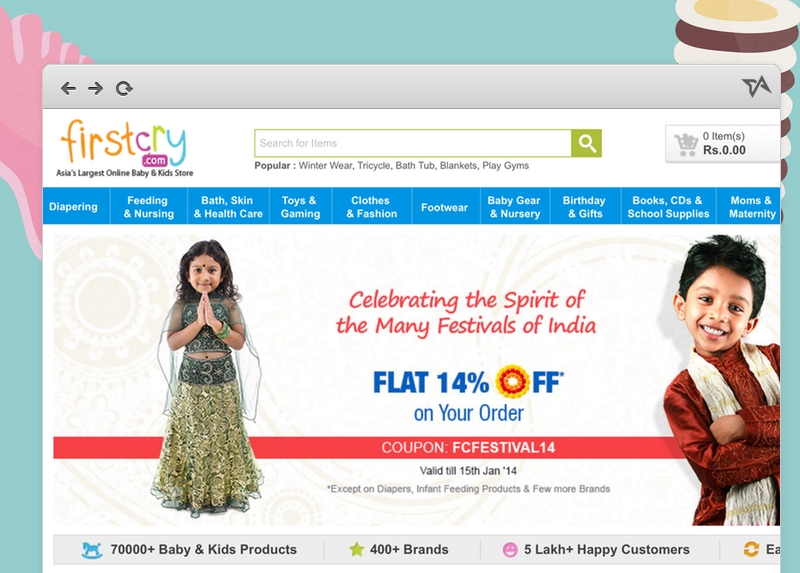The width and height of the screenshot is (800, 573).
Task: Select Clothes & Fashion category
Action: point(371,207)
